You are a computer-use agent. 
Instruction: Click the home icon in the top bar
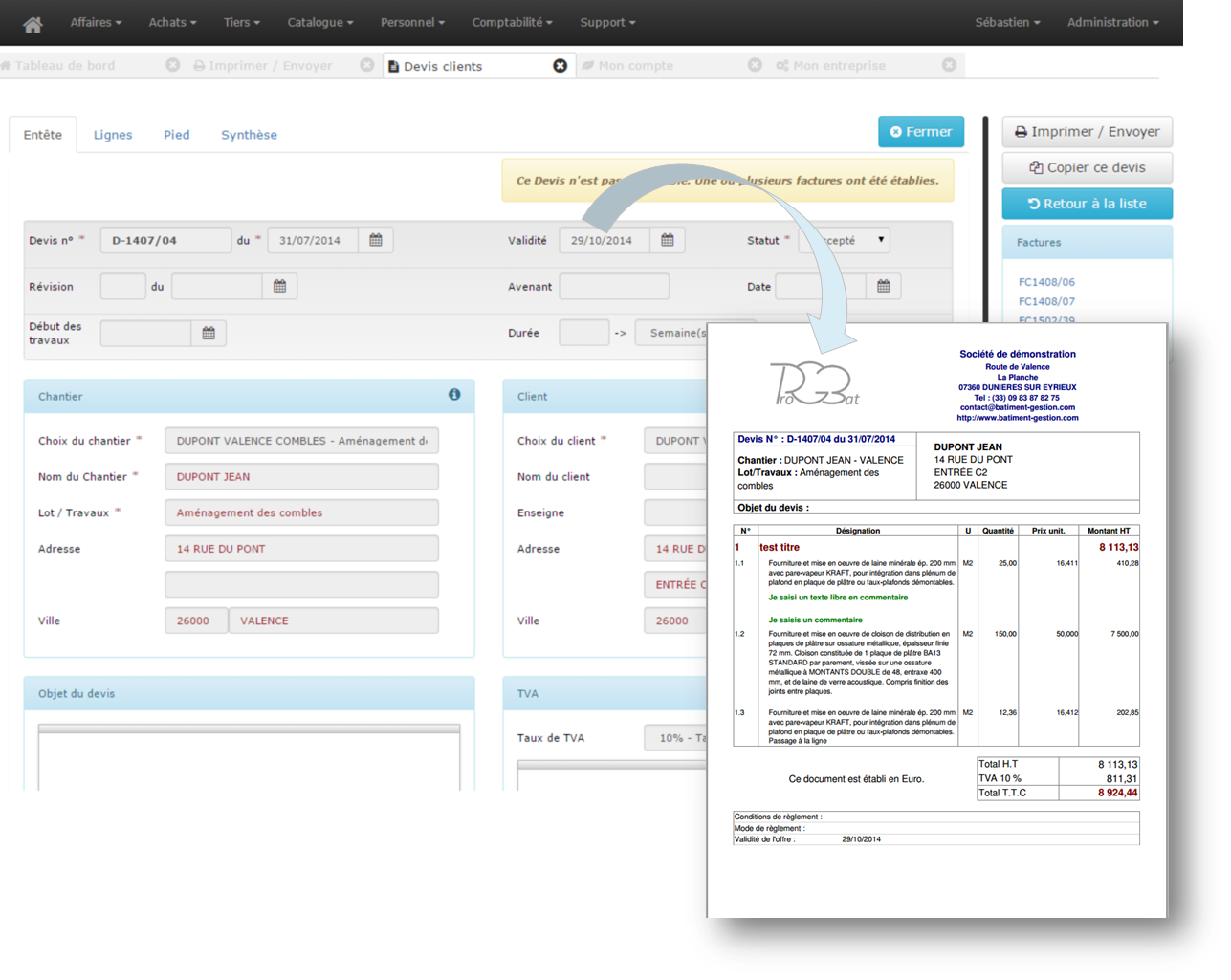33,24
